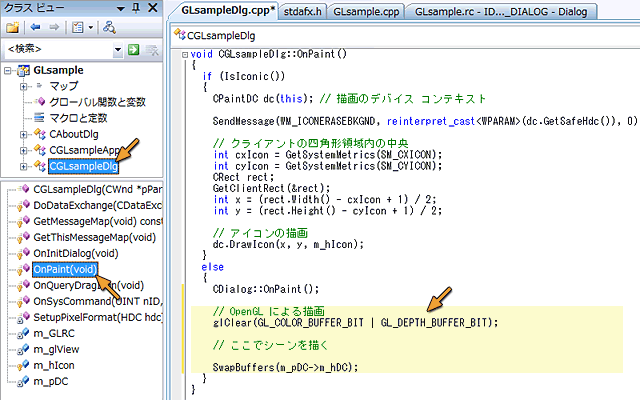
Task: Click the GLsample project icon
Action: pyautogui.click(x=24, y=71)
